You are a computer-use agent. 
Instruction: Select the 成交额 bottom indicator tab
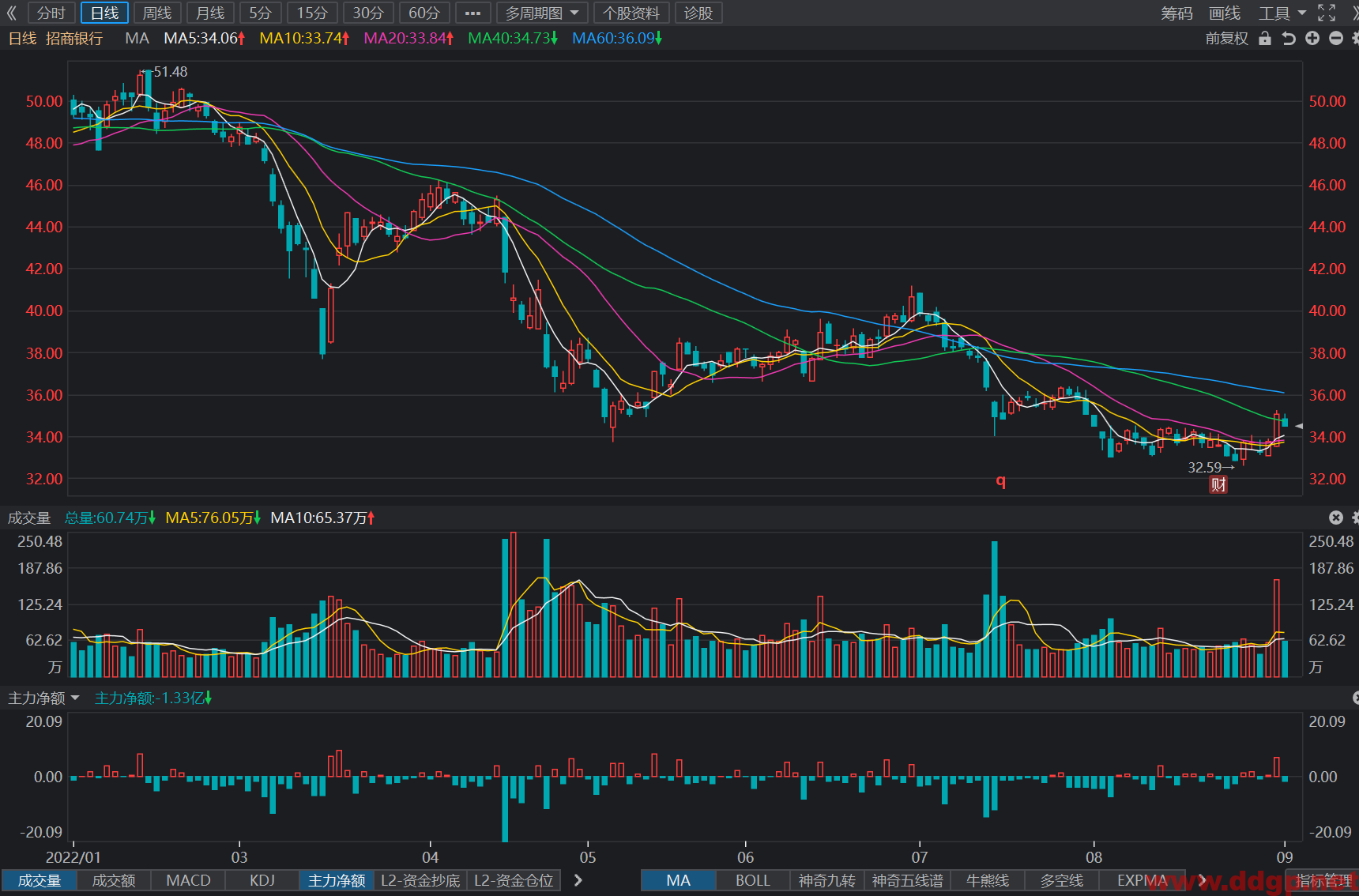[x=114, y=880]
